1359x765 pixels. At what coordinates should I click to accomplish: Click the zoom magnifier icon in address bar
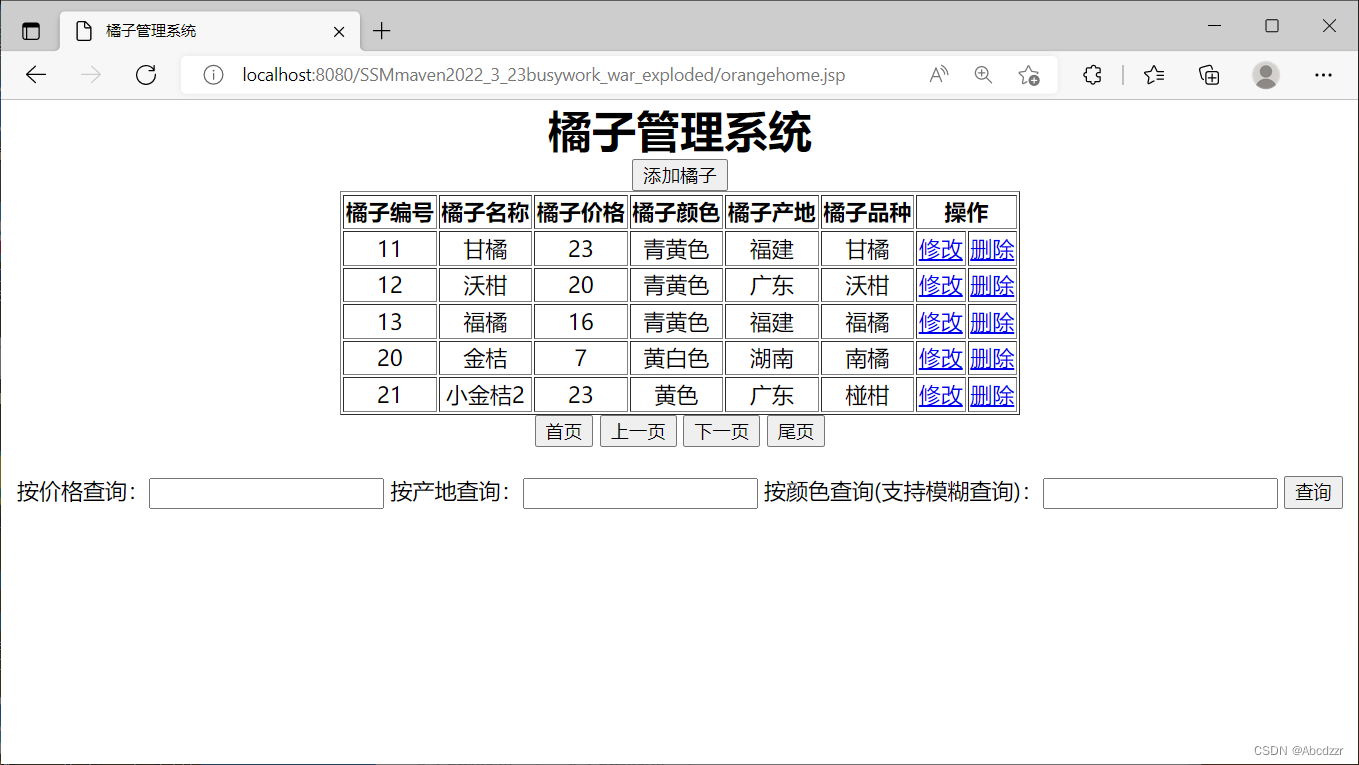tap(983, 75)
